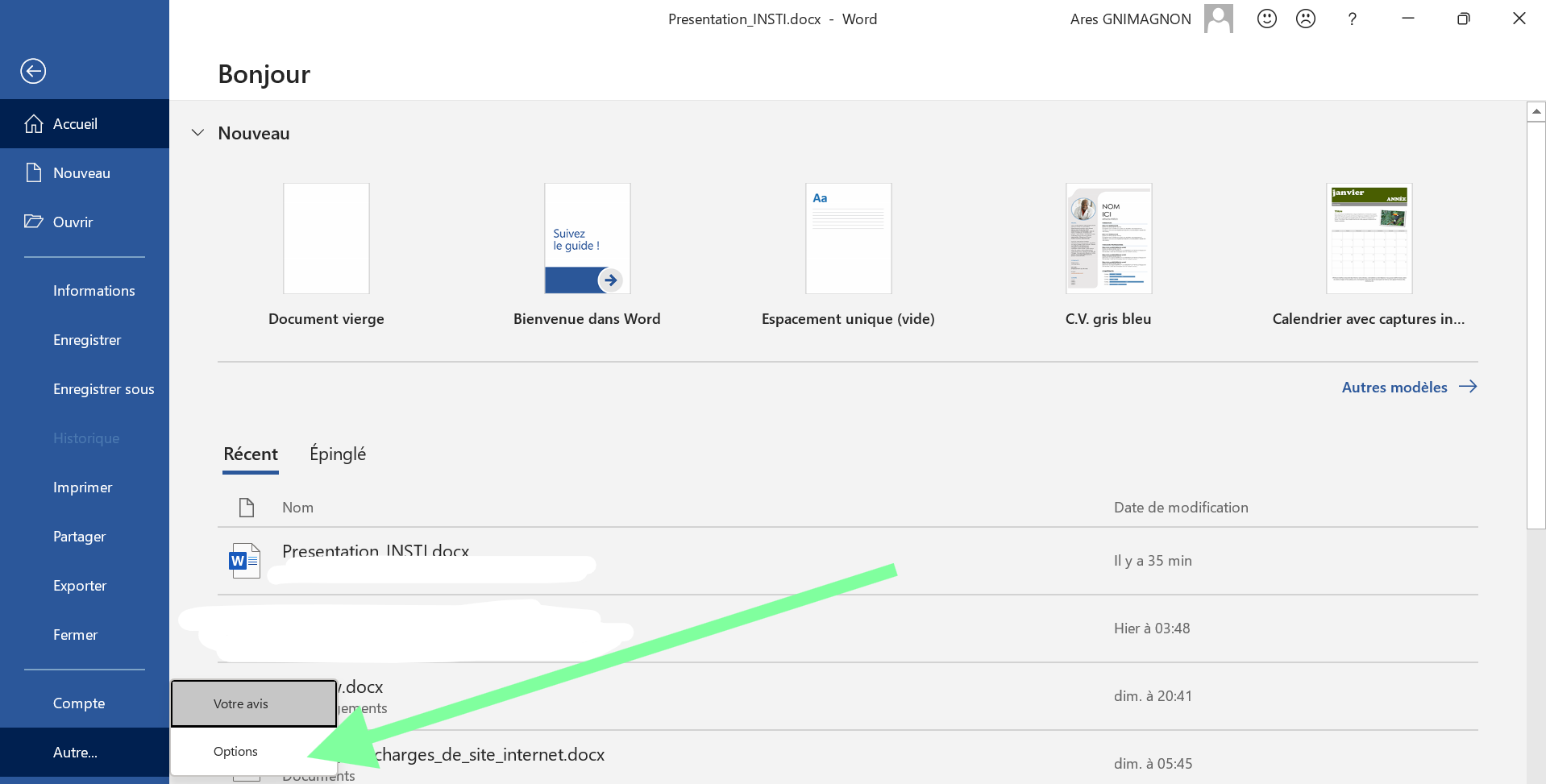Click the Ouvrir label in sidebar
1546x784 pixels.
[73, 222]
